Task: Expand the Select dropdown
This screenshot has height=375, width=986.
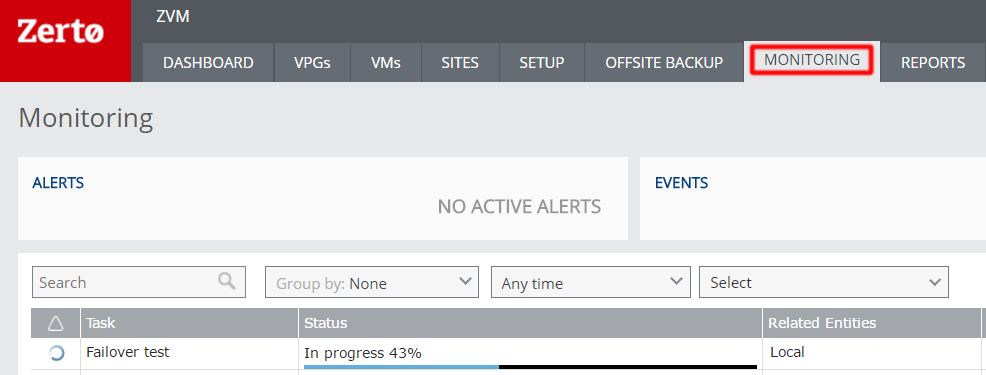Action: [824, 283]
